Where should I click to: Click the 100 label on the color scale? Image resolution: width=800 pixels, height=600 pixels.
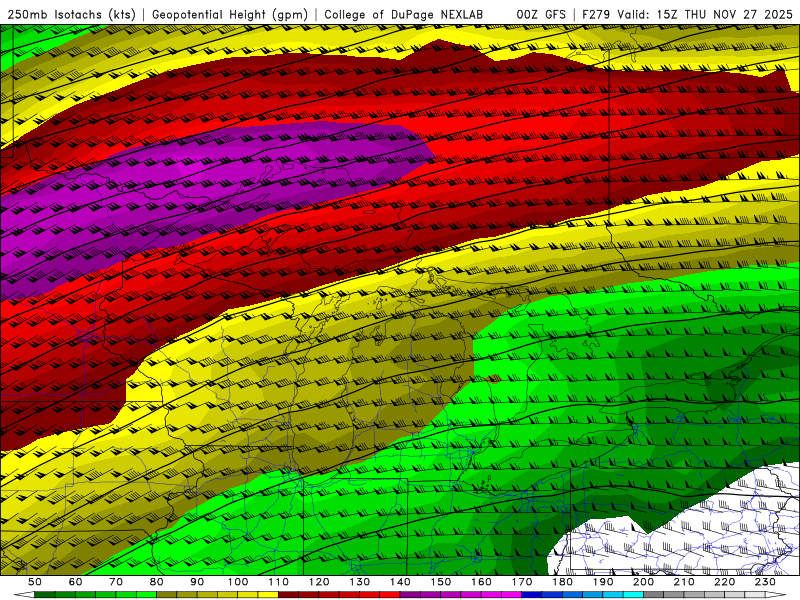tap(238, 582)
